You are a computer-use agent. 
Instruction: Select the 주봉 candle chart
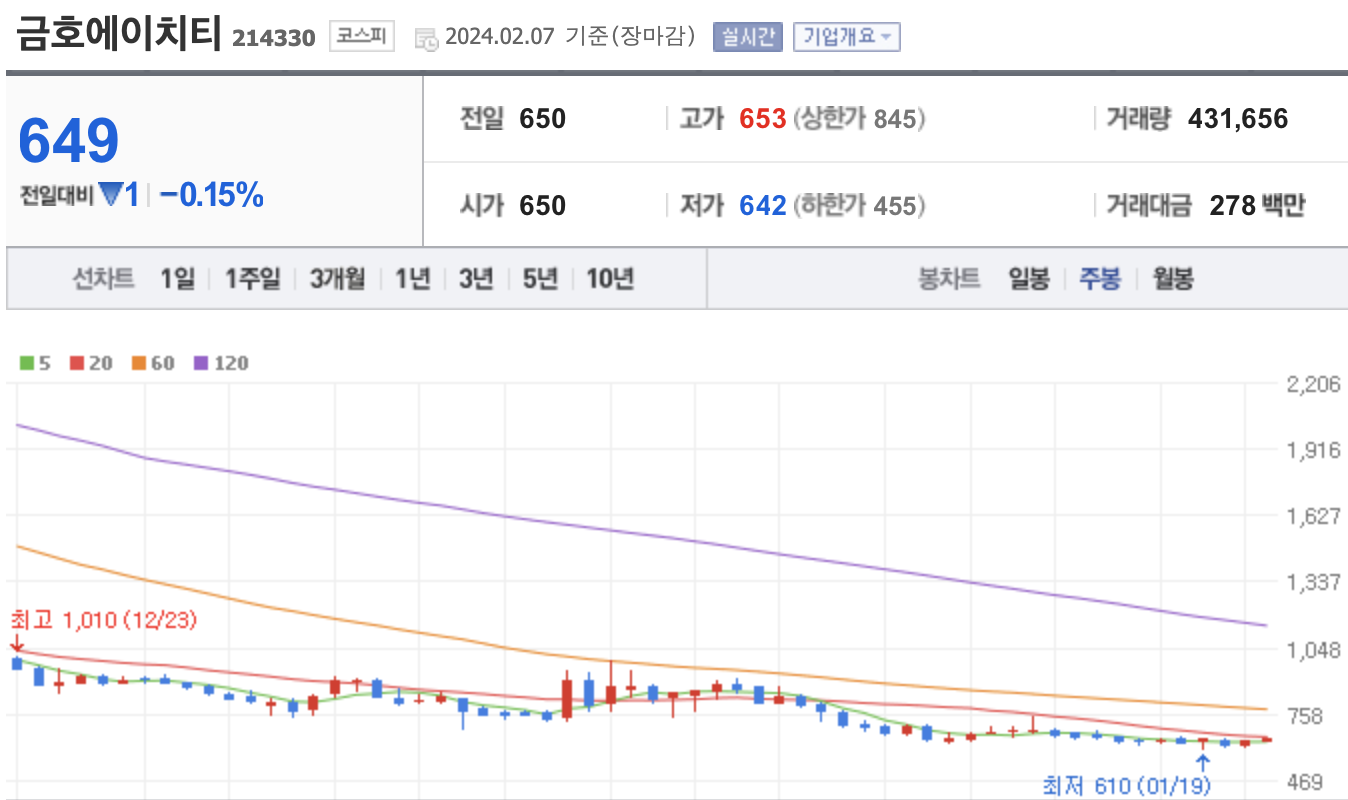click(1100, 278)
